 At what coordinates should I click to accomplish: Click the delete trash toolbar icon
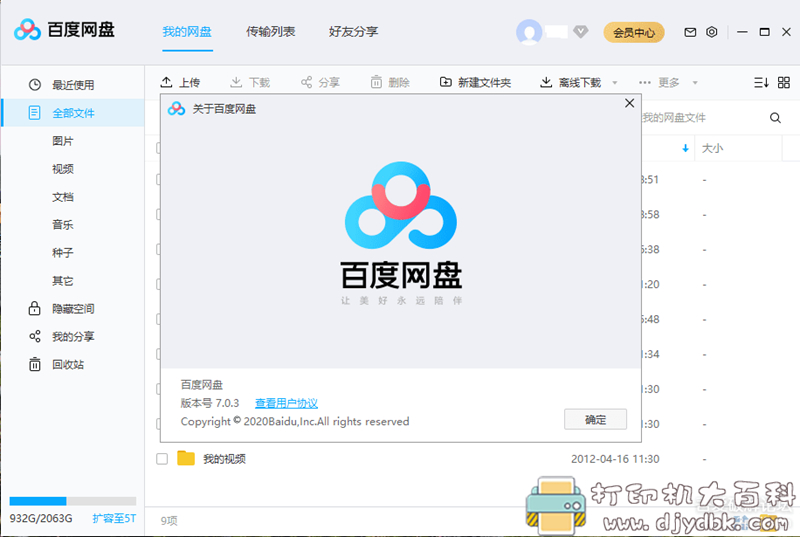click(x=376, y=82)
